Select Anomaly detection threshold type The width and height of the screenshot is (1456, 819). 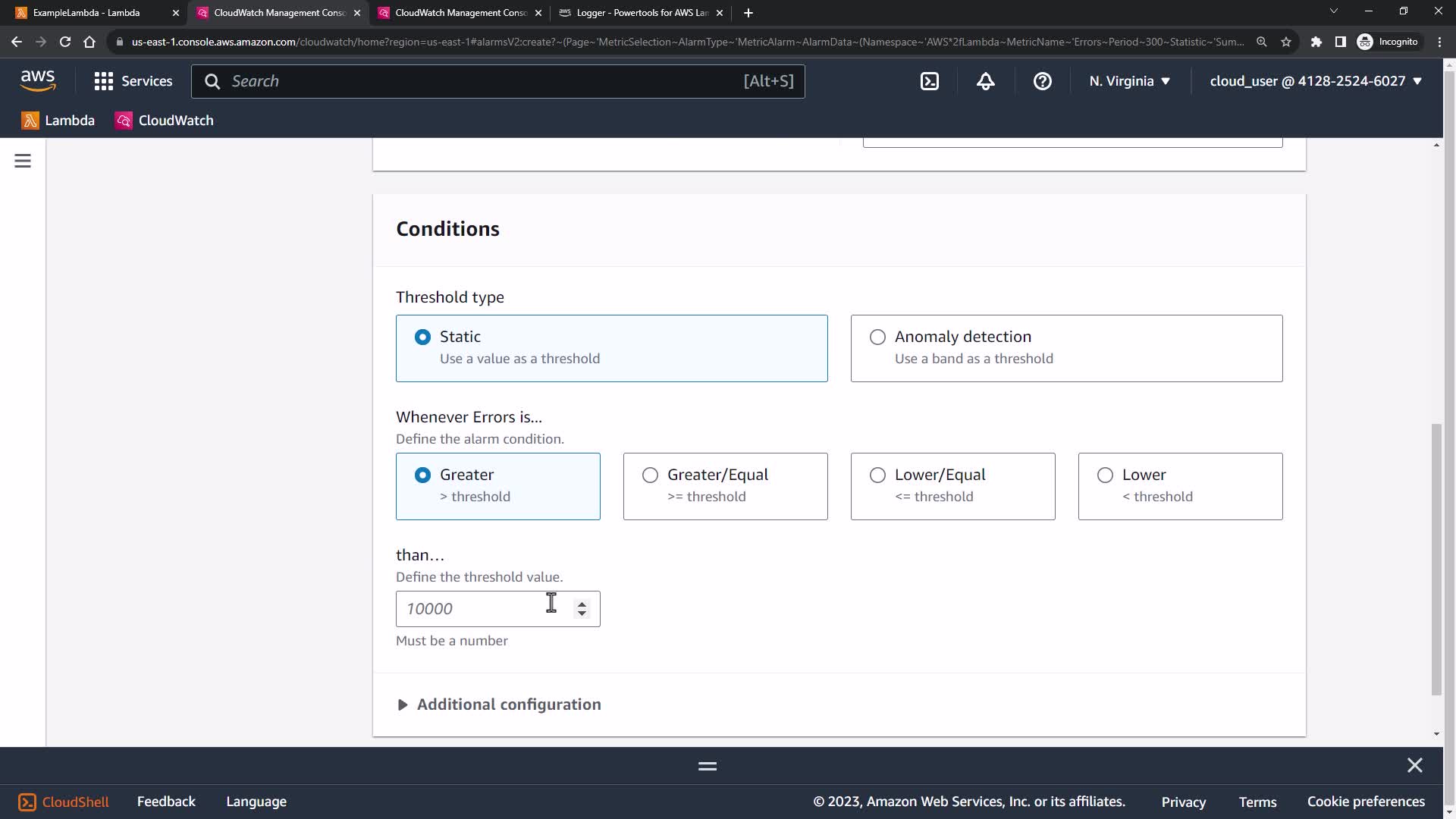(877, 337)
